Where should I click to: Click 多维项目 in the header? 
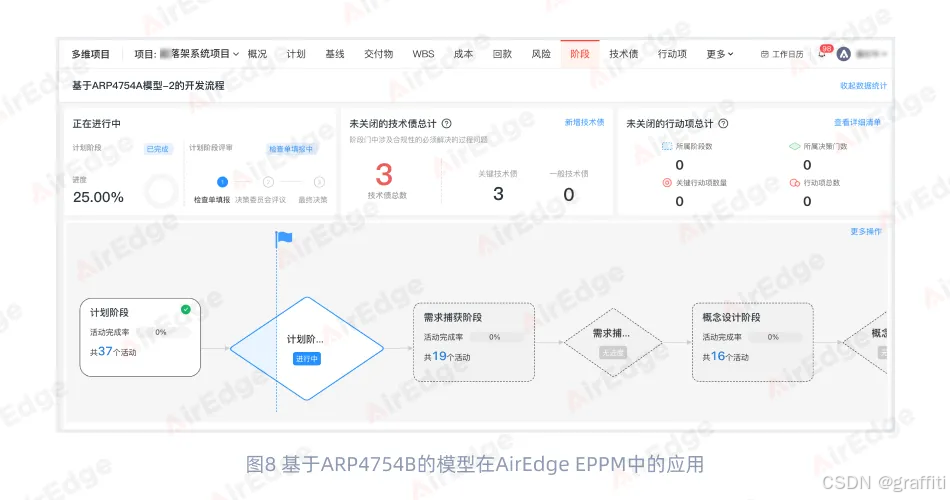click(91, 54)
